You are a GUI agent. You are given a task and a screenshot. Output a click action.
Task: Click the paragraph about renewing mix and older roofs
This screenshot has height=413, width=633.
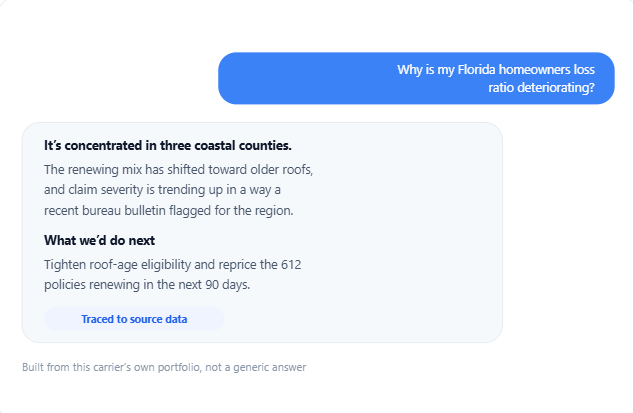click(x=178, y=190)
